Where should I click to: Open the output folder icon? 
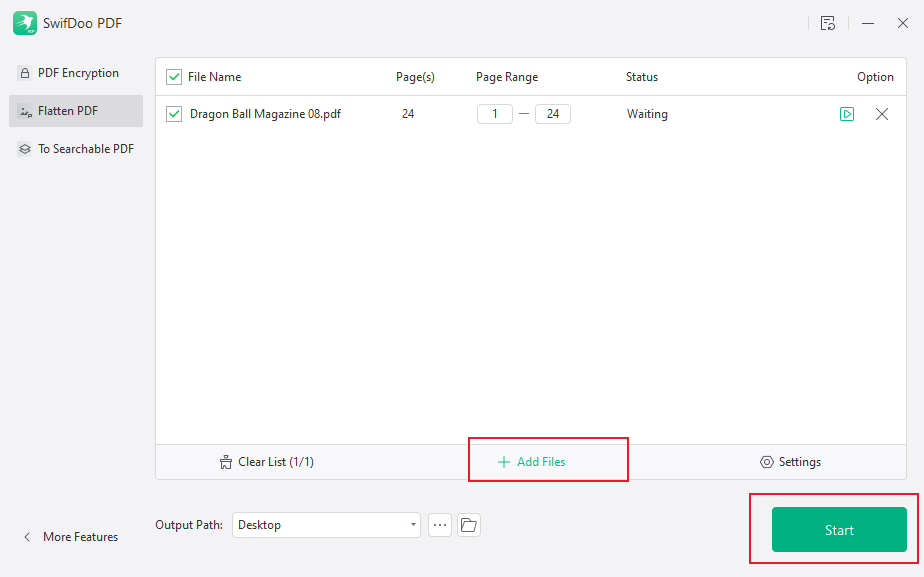pos(468,524)
